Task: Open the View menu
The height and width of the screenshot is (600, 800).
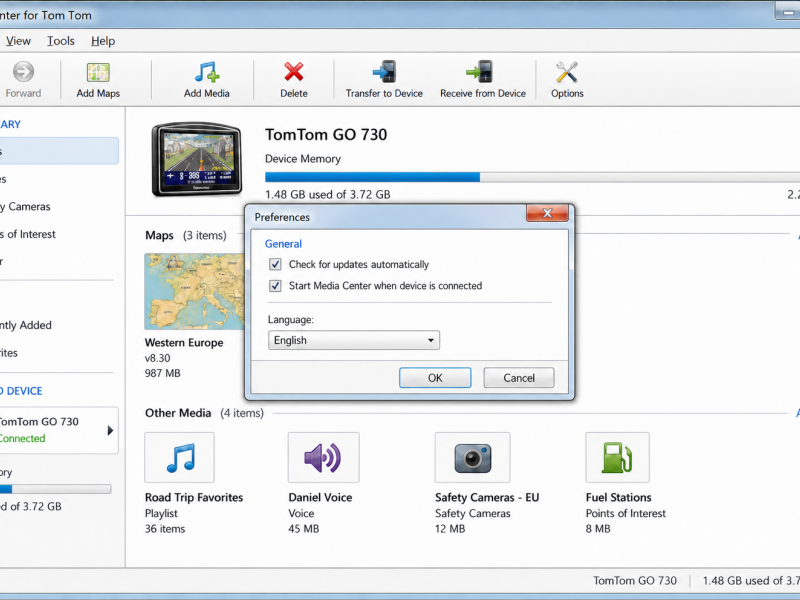Action: [18, 41]
